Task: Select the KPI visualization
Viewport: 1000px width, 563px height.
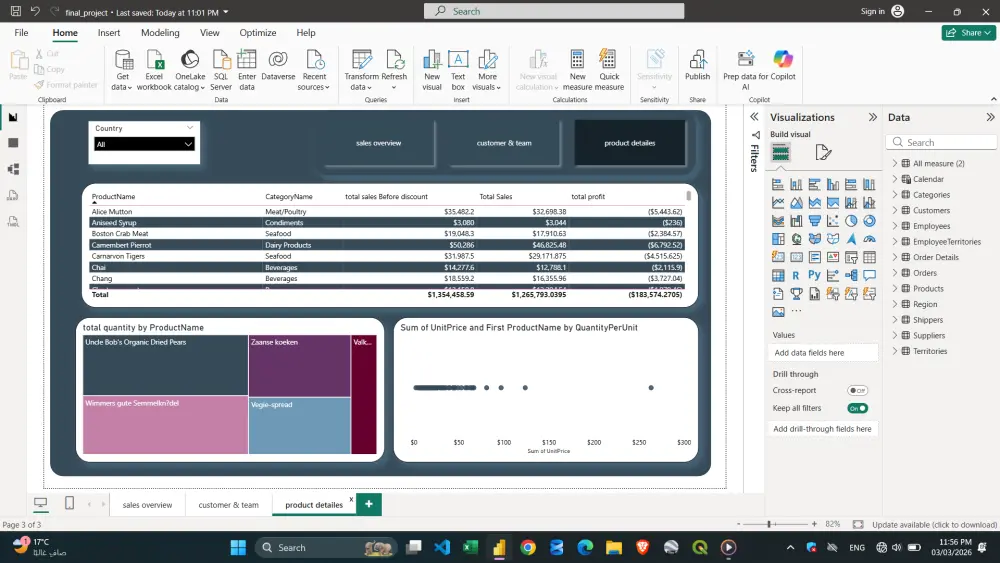Action: click(833, 258)
